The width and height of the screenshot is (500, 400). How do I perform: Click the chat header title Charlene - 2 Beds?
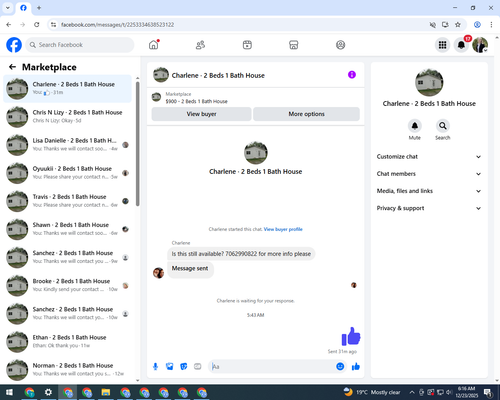(218, 76)
